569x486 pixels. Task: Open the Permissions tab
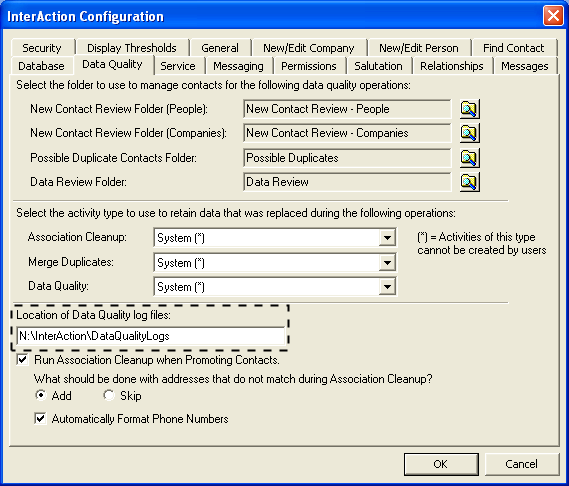(309, 66)
